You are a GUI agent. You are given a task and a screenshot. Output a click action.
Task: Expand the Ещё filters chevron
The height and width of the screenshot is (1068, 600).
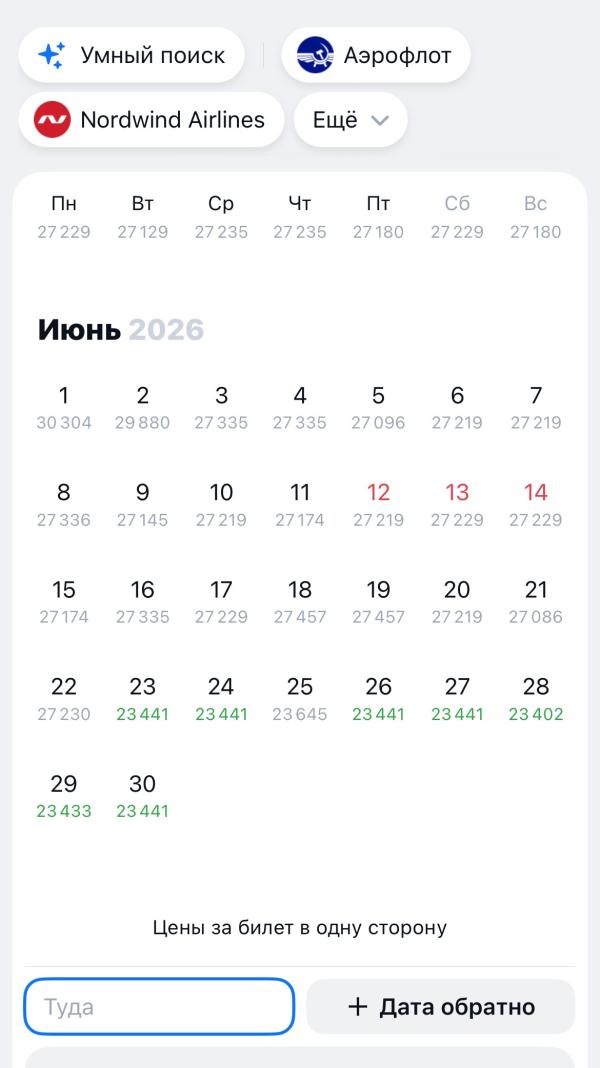(379, 121)
